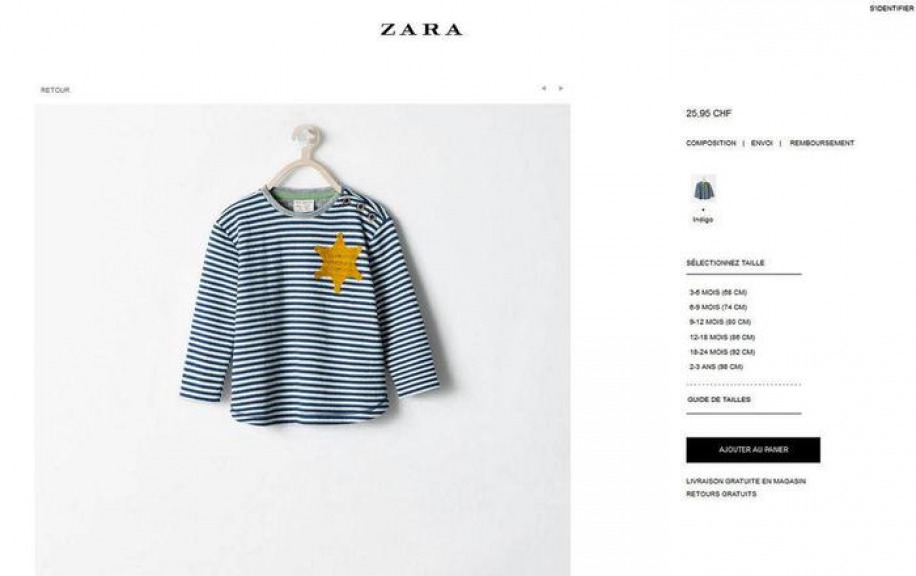Open the REMBOURSEMENT tab

point(822,143)
